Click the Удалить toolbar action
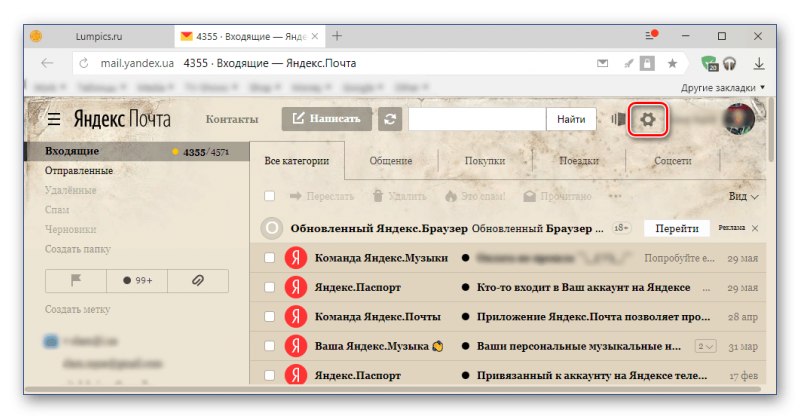 tap(399, 196)
